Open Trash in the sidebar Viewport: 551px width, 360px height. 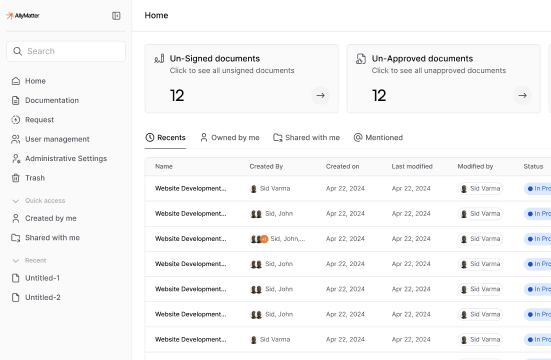click(x=35, y=178)
